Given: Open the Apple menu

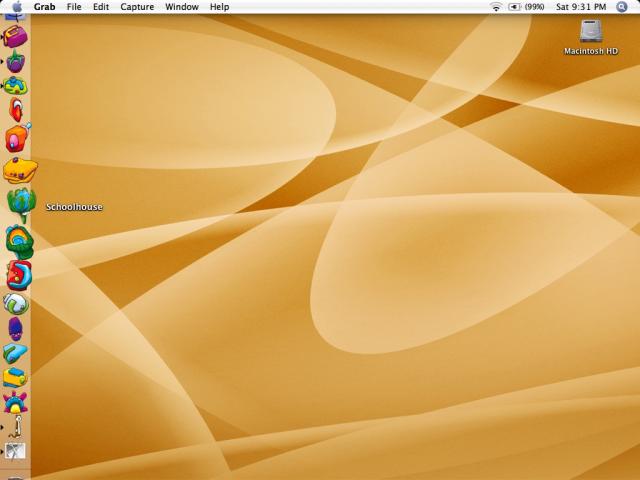Looking at the screenshot, I should [17, 7].
